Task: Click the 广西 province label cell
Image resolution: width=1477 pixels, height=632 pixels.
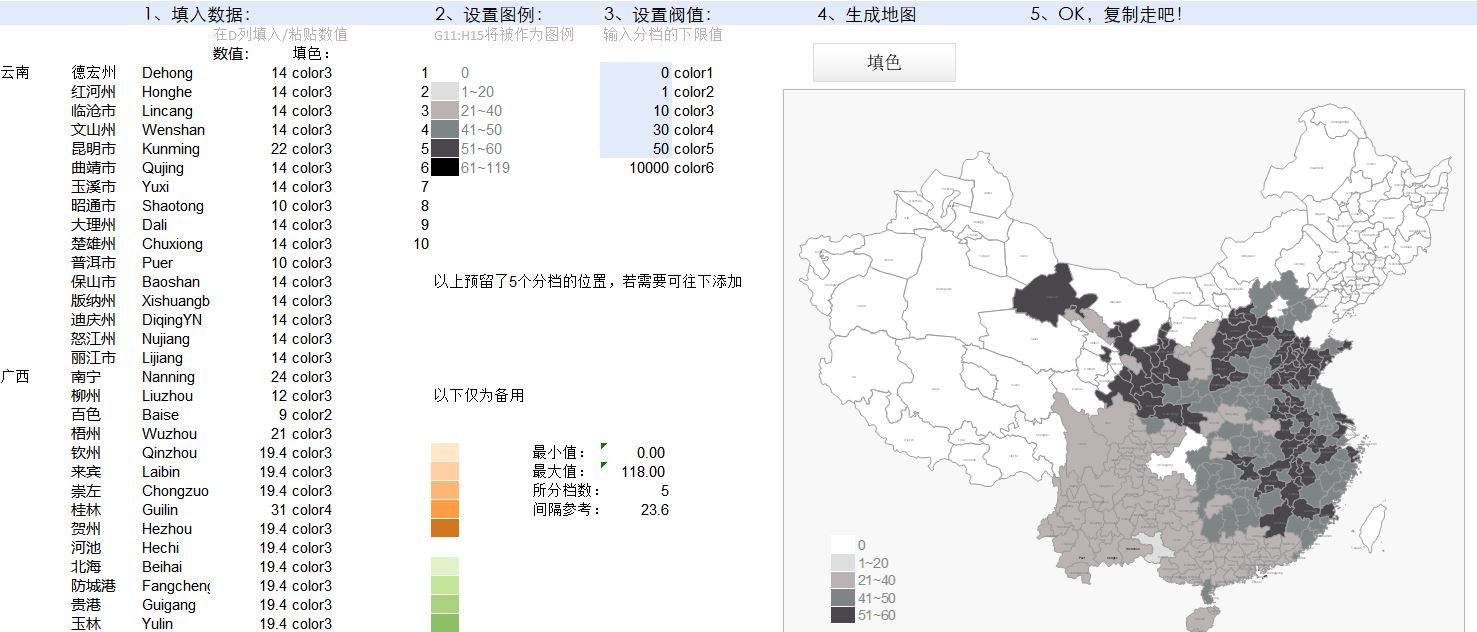Action: tap(15, 377)
